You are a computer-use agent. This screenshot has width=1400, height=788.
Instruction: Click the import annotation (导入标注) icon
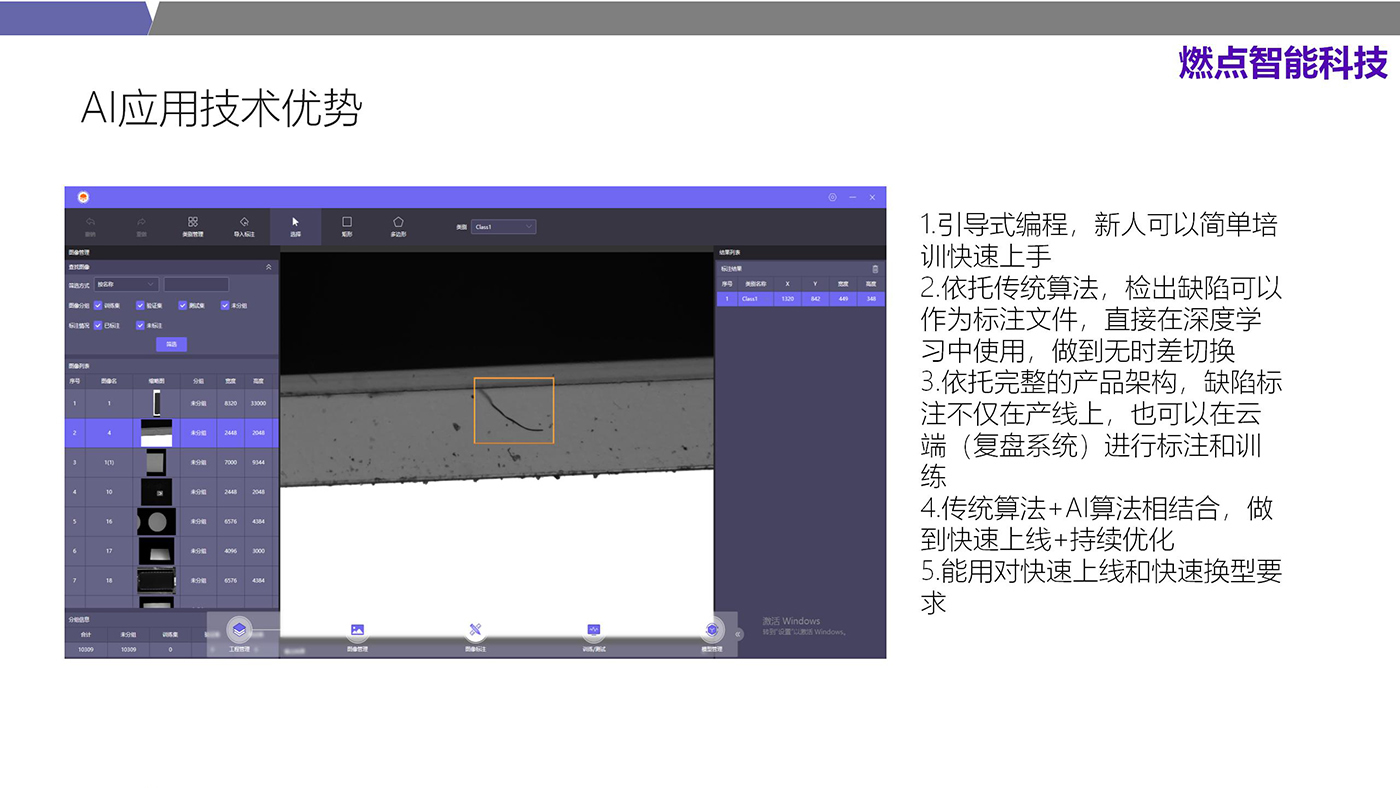(244, 225)
